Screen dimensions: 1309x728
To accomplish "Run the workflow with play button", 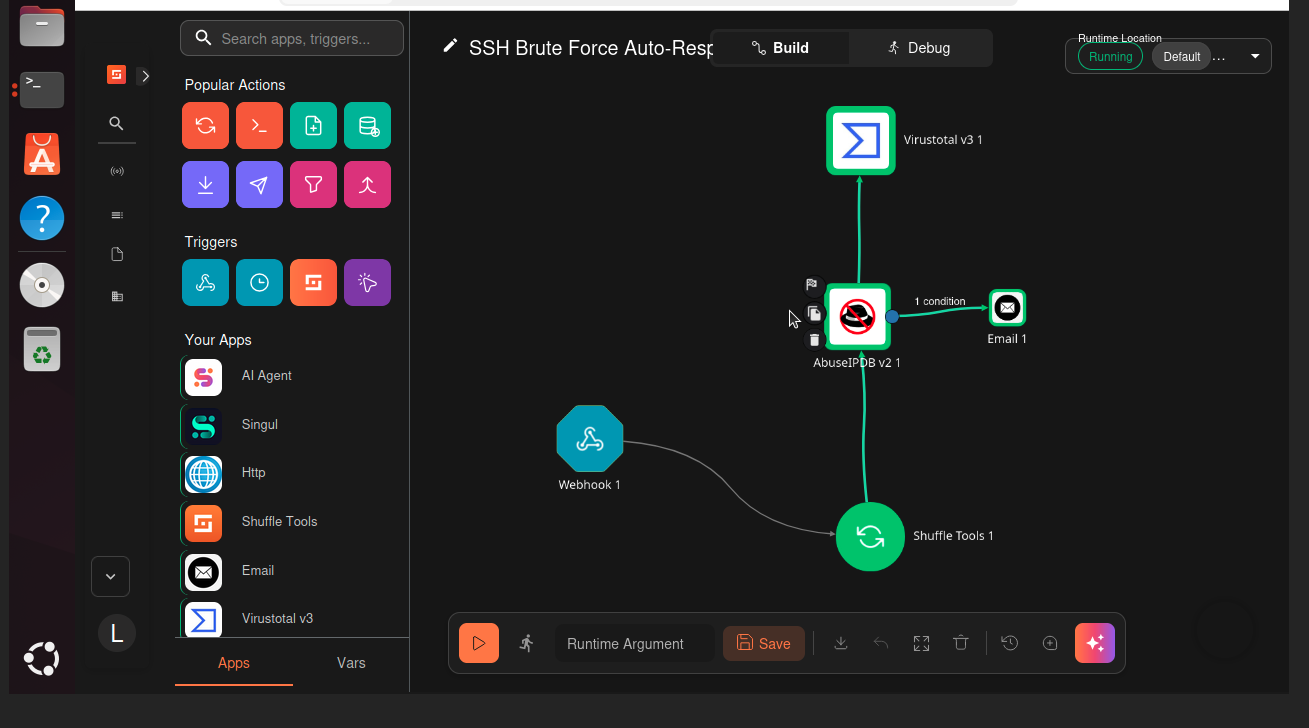I will pos(479,643).
